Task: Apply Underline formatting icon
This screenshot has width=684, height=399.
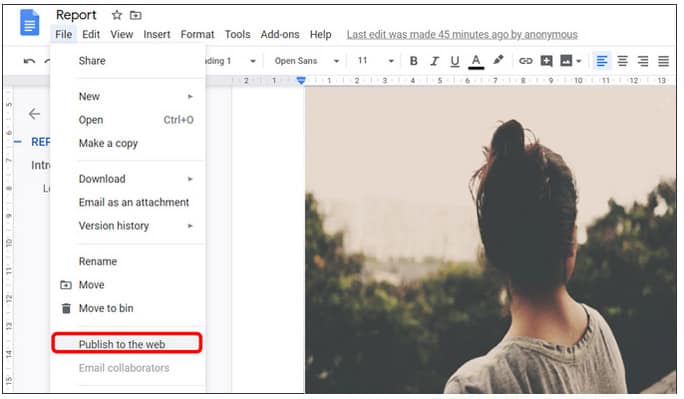Action: pyautogui.click(x=455, y=61)
